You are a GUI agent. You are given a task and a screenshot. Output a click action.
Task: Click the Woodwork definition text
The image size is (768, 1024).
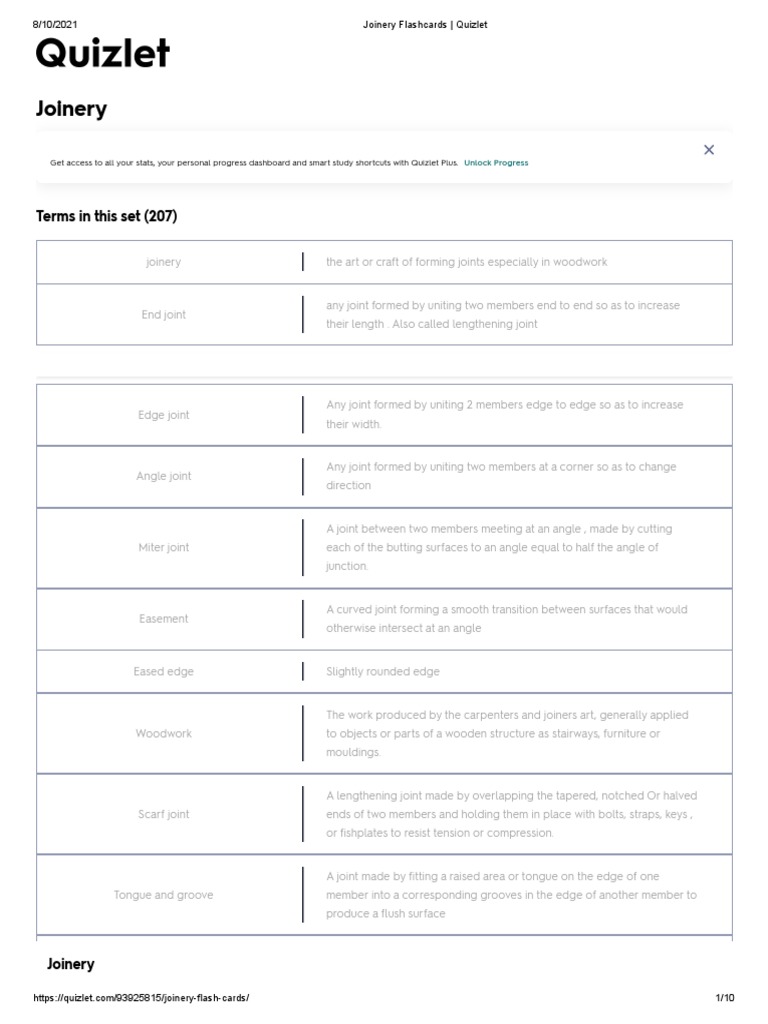click(x=507, y=734)
